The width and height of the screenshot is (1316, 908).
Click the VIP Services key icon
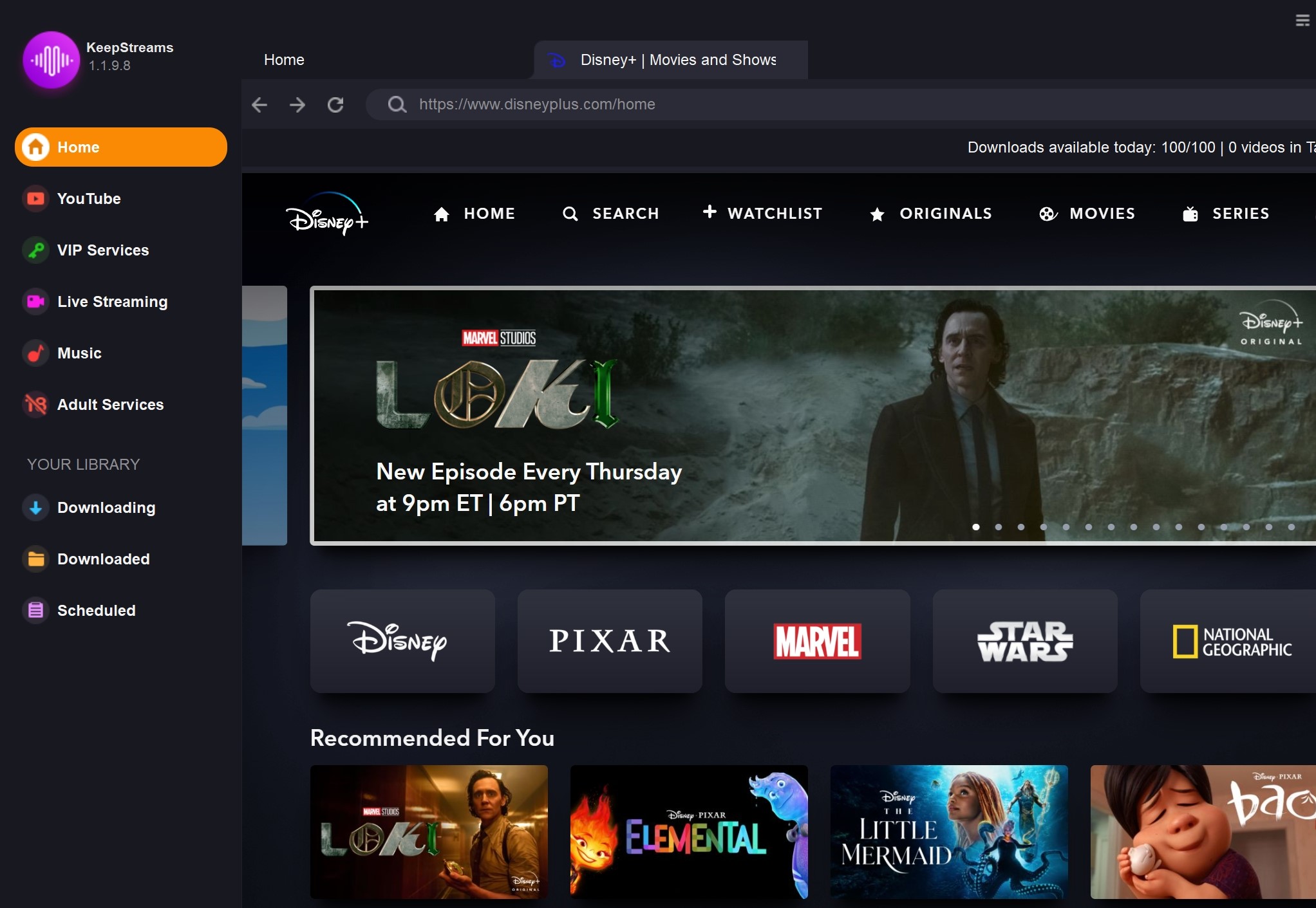pos(35,250)
